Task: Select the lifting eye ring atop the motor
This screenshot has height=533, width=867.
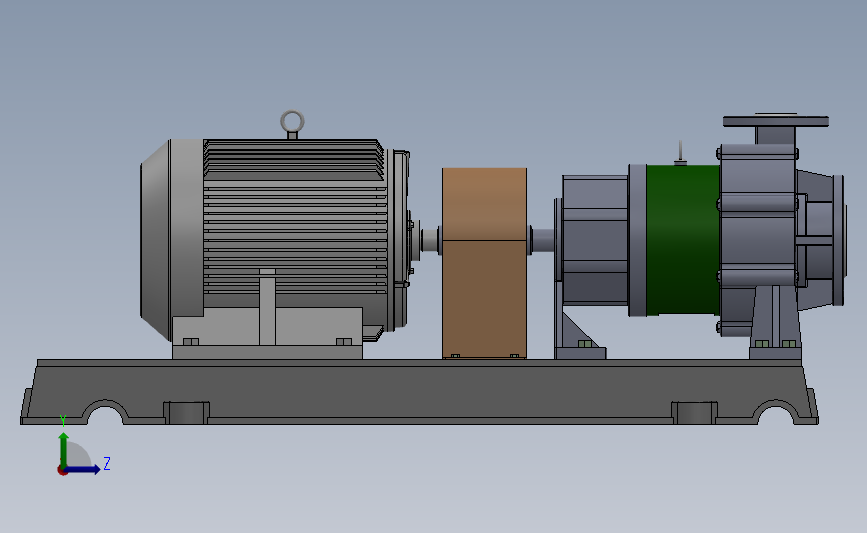Action: 292,122
